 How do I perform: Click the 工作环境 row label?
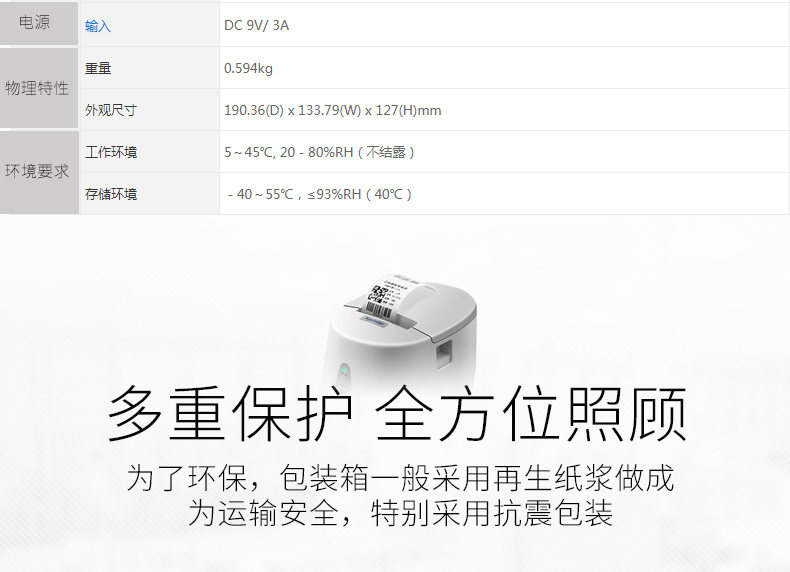pyautogui.click(x=111, y=152)
